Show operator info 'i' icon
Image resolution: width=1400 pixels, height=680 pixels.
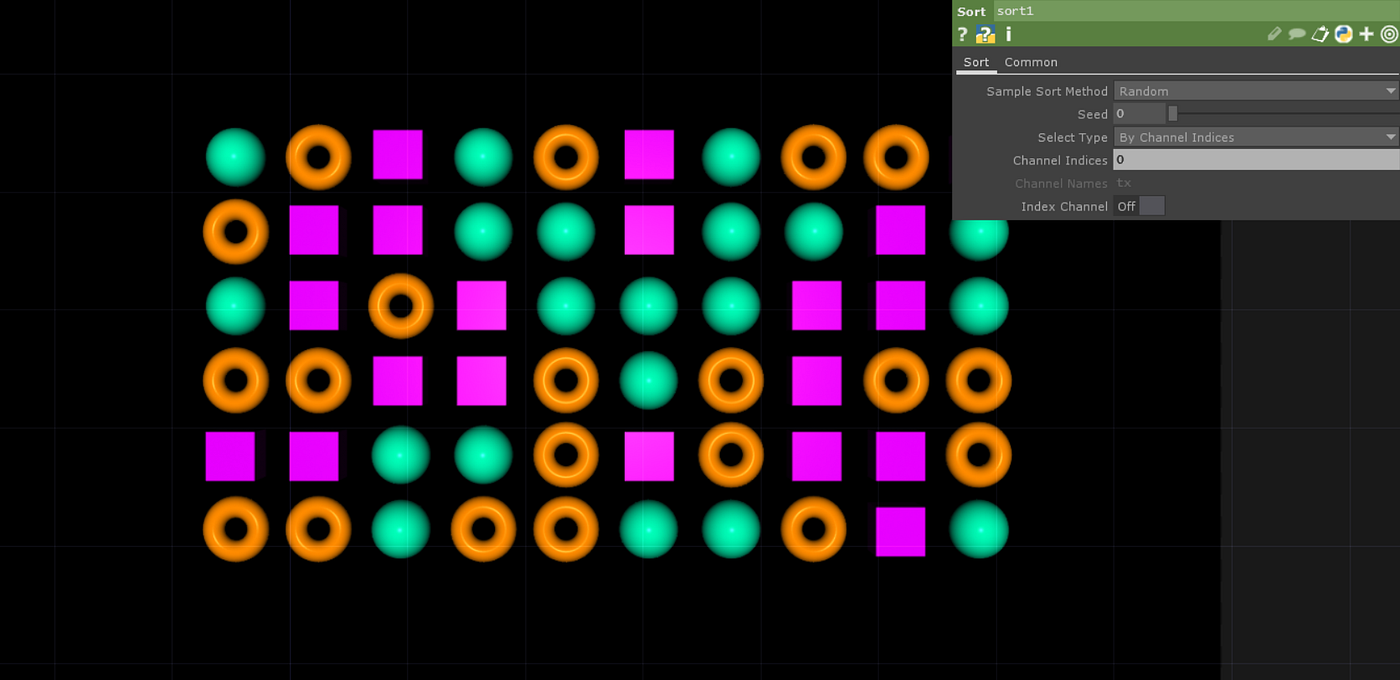[x=1008, y=34]
